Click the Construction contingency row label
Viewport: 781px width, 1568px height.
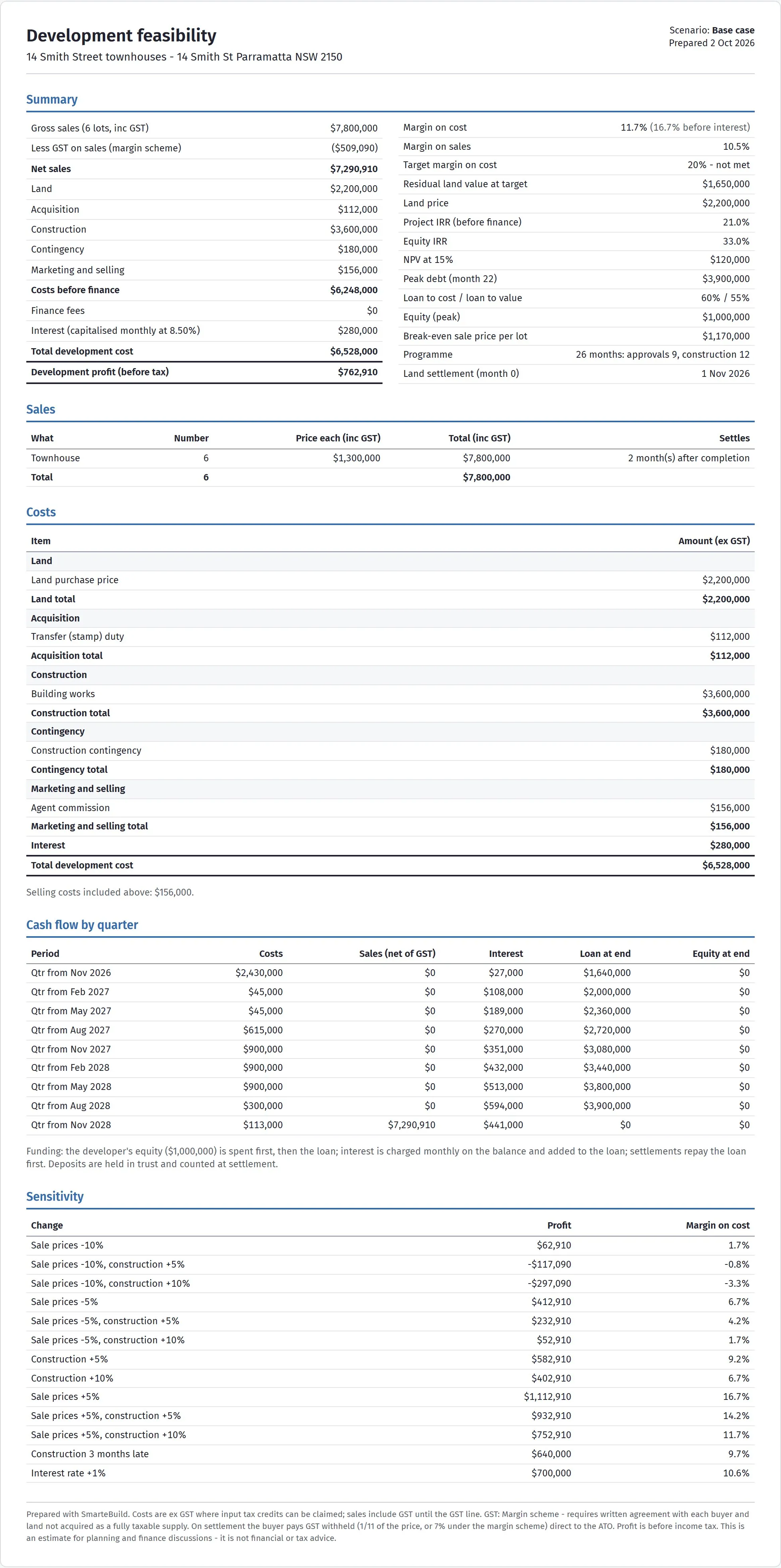click(x=86, y=751)
